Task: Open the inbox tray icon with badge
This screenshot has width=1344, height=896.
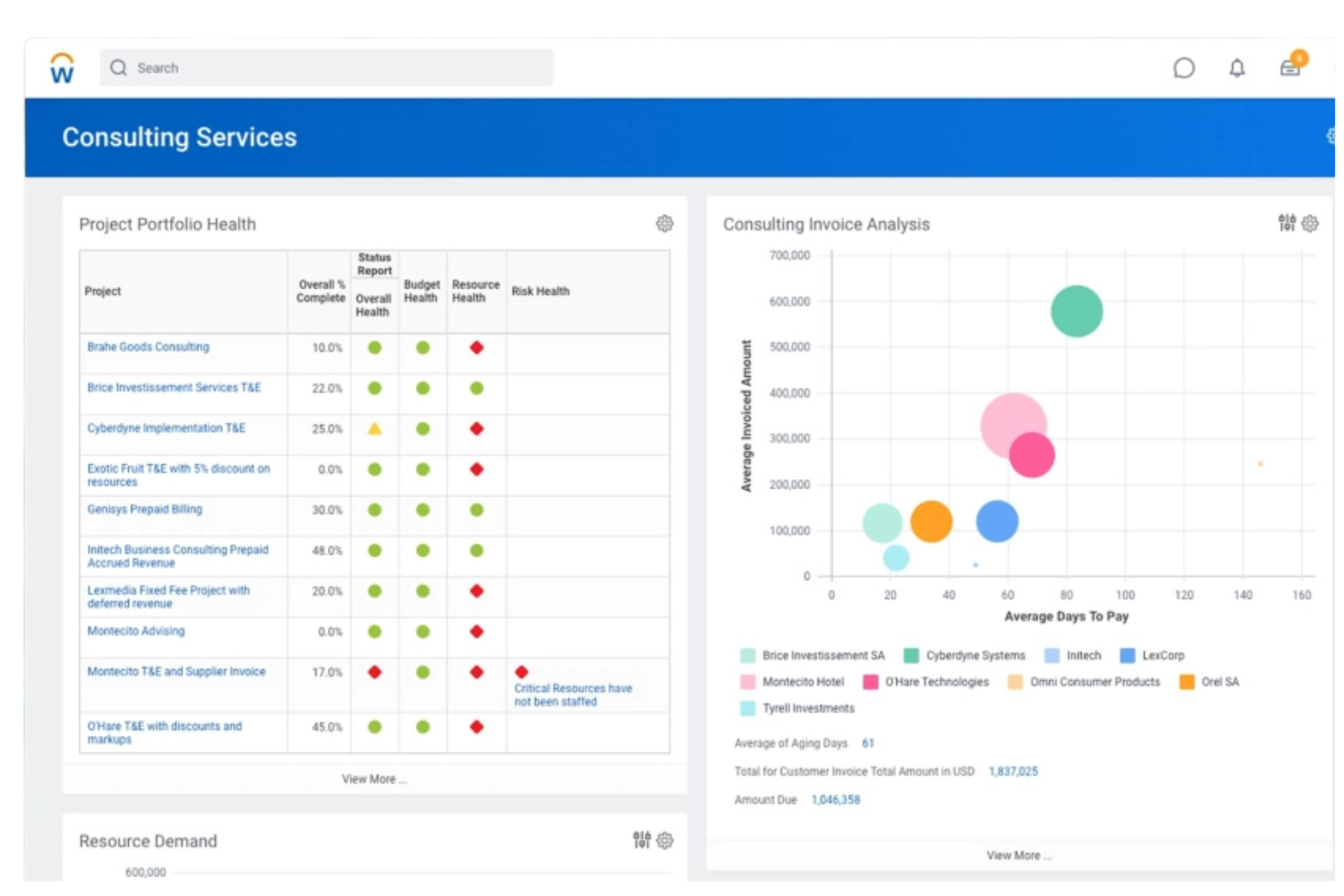Action: click(x=1291, y=66)
